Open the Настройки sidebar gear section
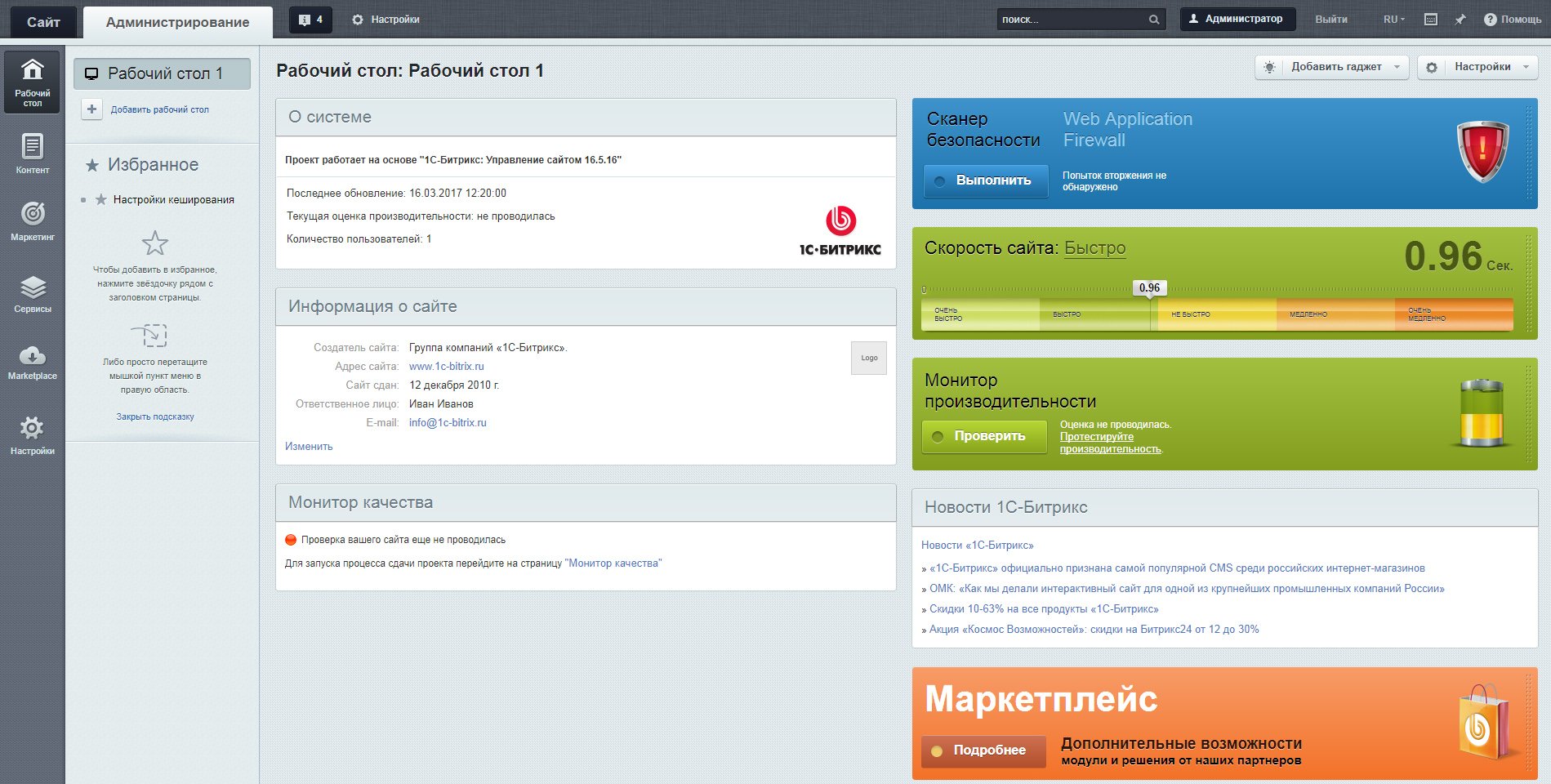Image resolution: width=1551 pixels, height=784 pixels. coord(32,435)
